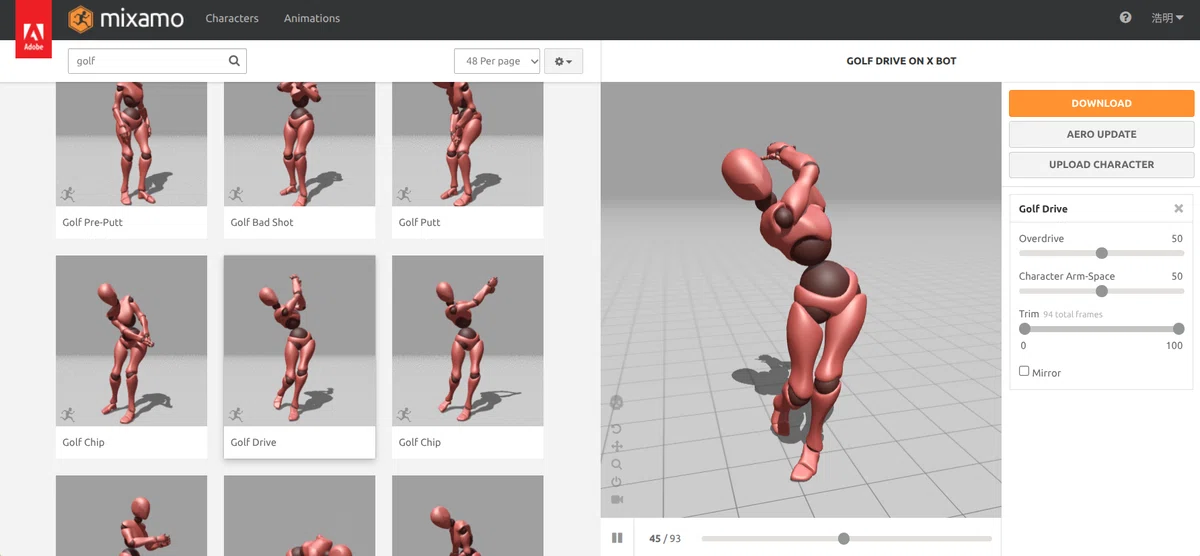Click running-man icon on Golf Pre-Putt thumbnail
Viewport: 1200px width, 556px height.
(x=68, y=194)
